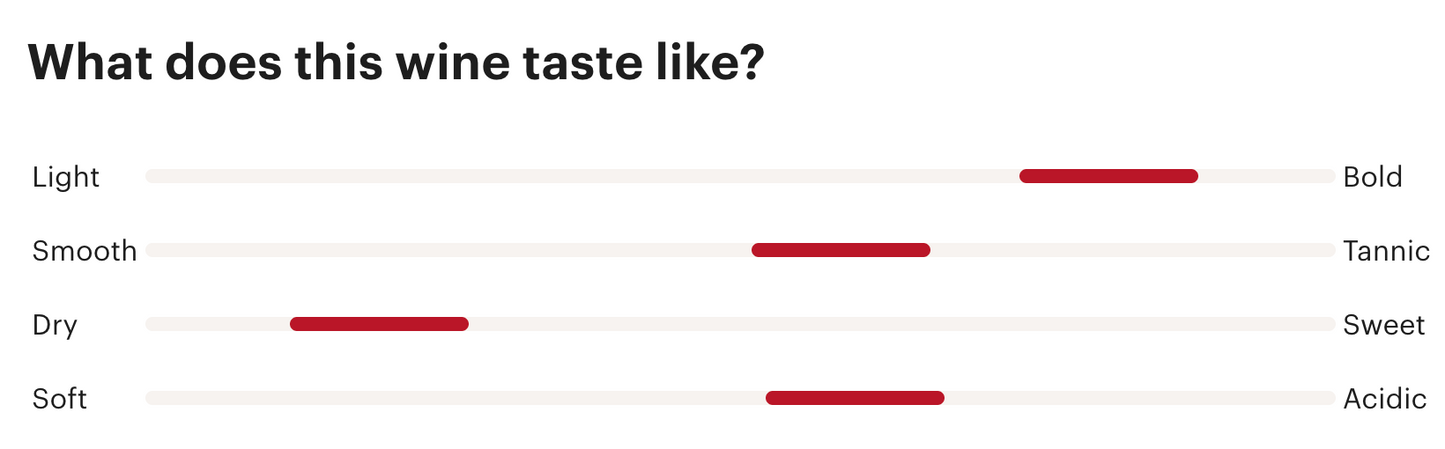1445x449 pixels.
Task: Click the red Dry-Sweet slider indicator
Action: point(379,324)
